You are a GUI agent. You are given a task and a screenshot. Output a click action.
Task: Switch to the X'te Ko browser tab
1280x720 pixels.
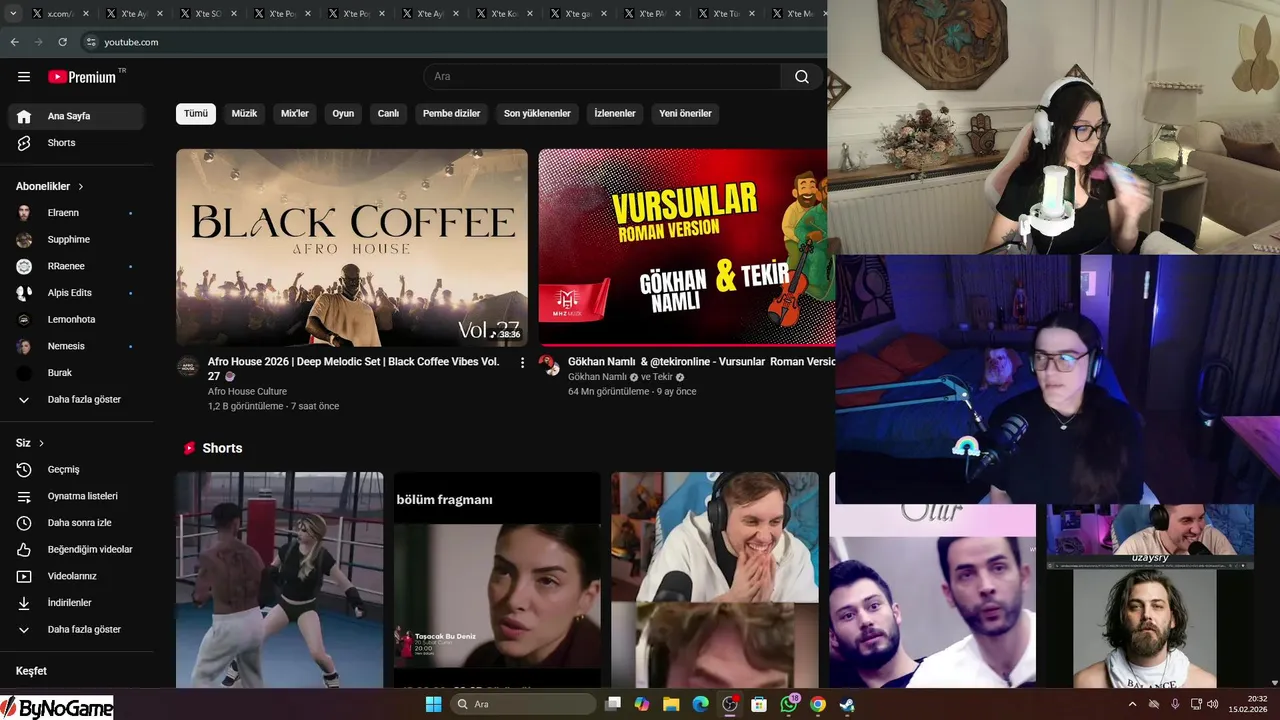(504, 14)
